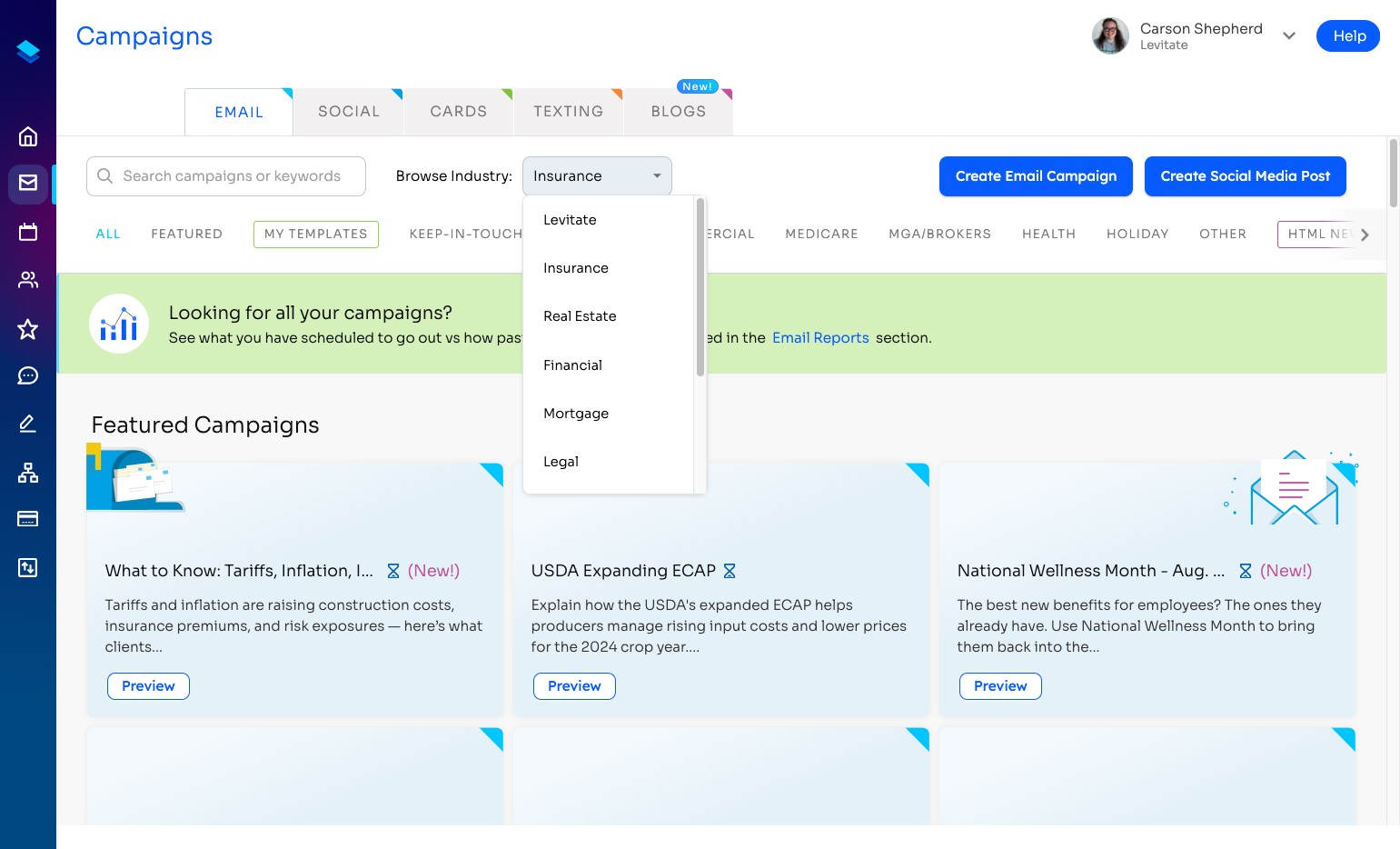
Task: Follow the Email Reports link
Action: (x=820, y=338)
